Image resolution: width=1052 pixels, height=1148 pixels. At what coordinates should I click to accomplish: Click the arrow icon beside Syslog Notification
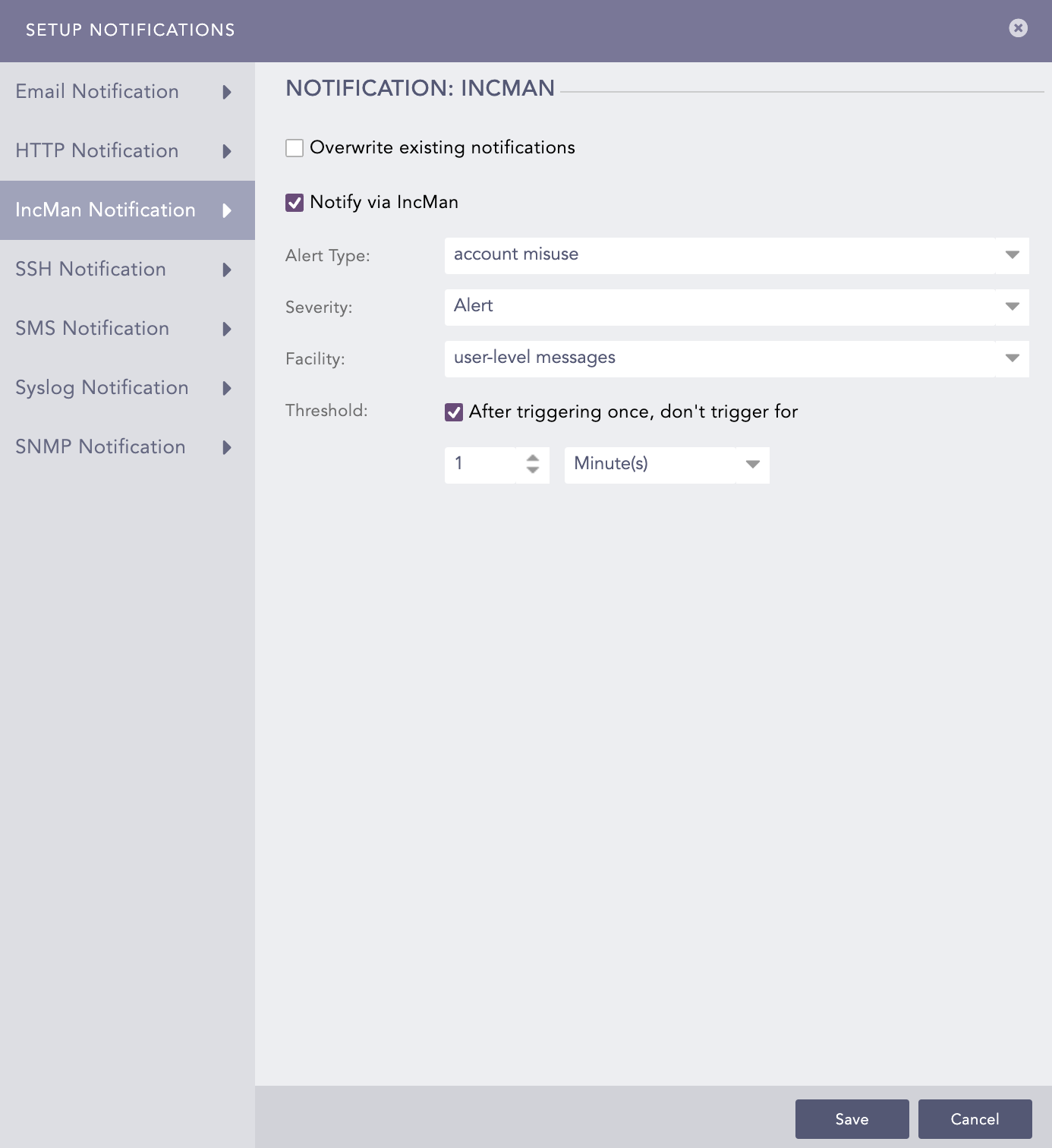(226, 388)
